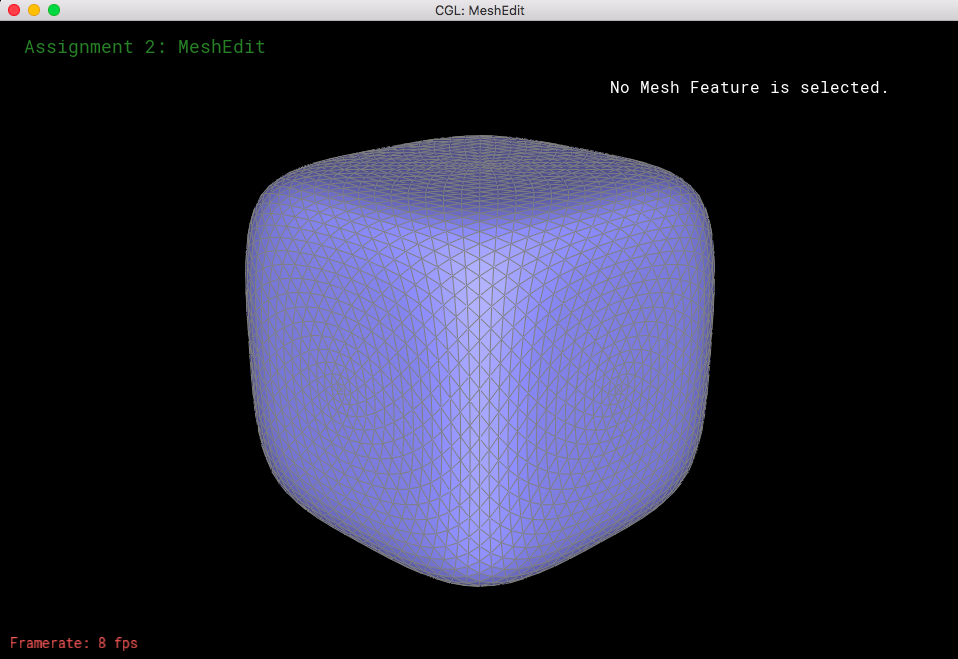Screen dimensions: 958x659
Task: Click the 'Framerate: 8 fps' readout
Action: tap(74, 643)
